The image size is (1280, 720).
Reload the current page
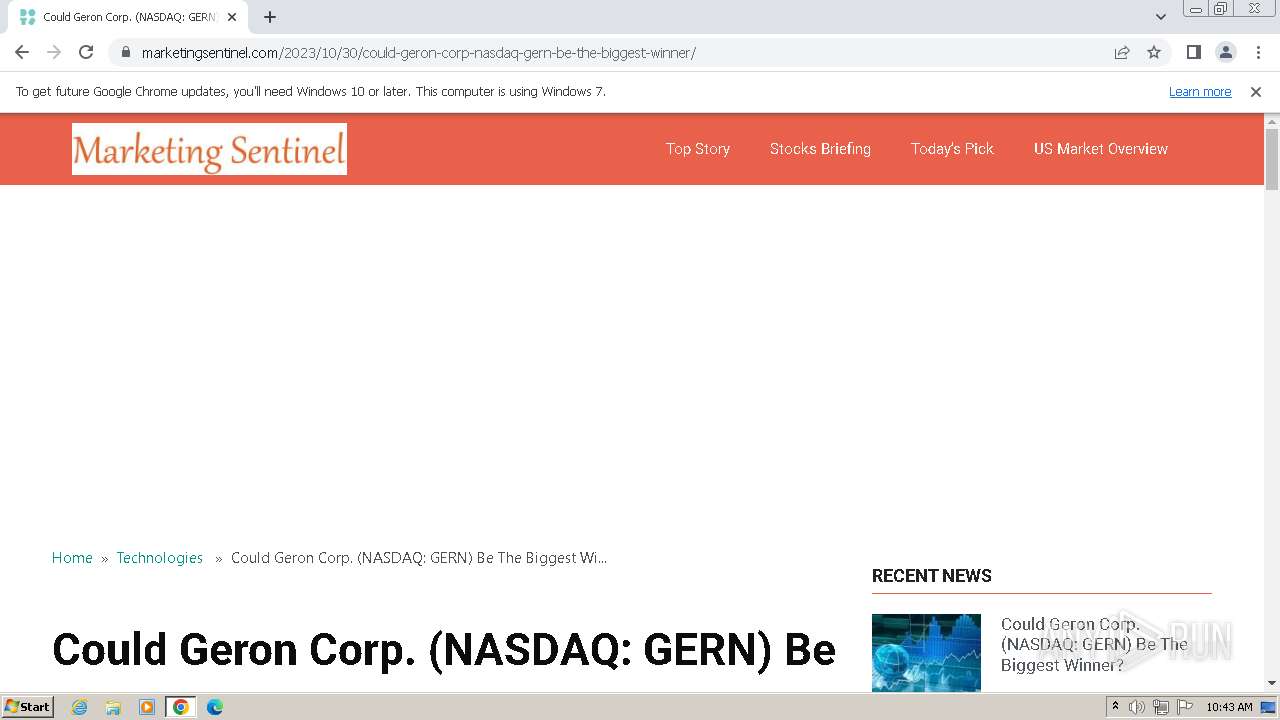(86, 52)
